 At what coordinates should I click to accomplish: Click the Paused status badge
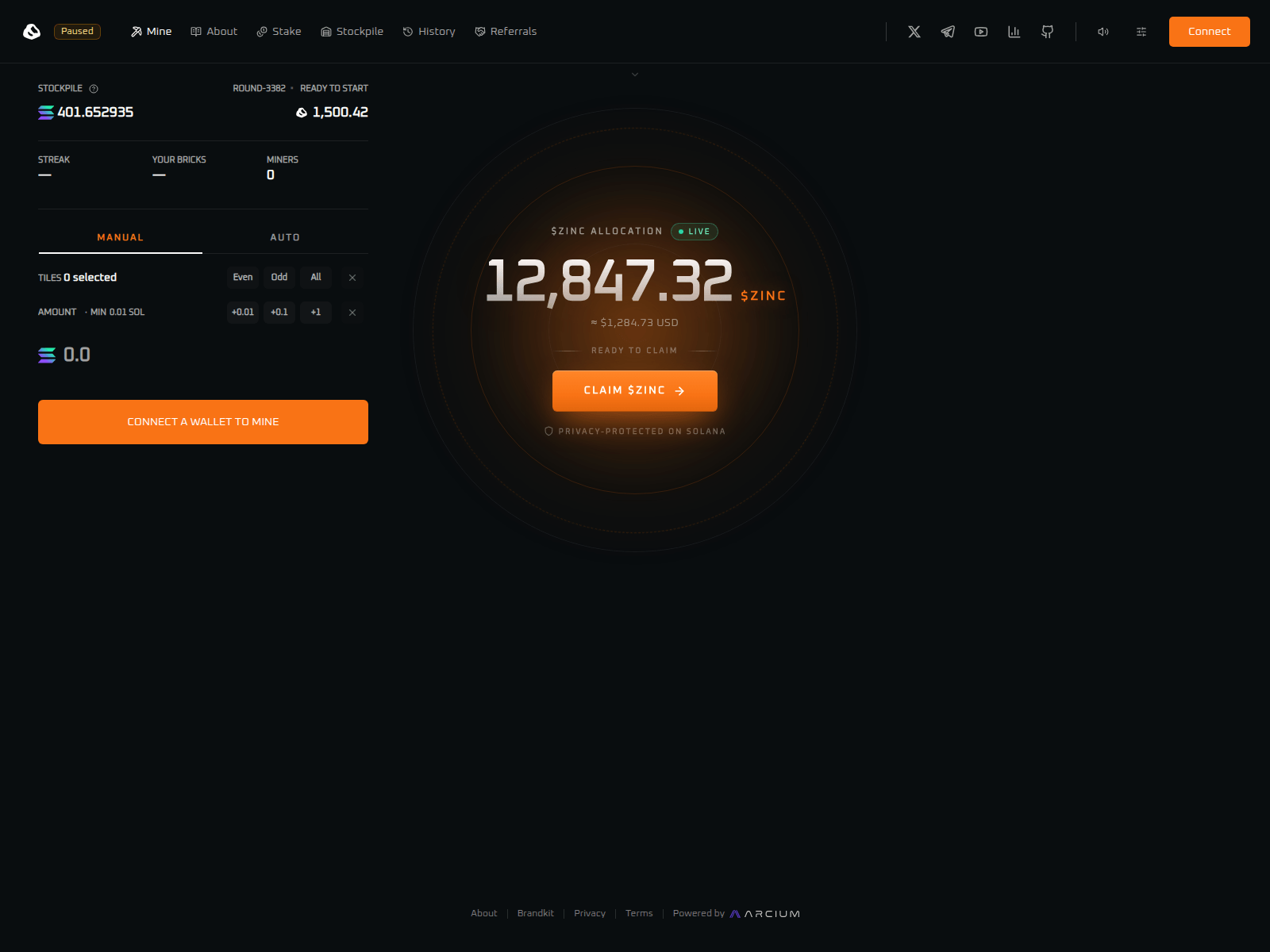(77, 32)
